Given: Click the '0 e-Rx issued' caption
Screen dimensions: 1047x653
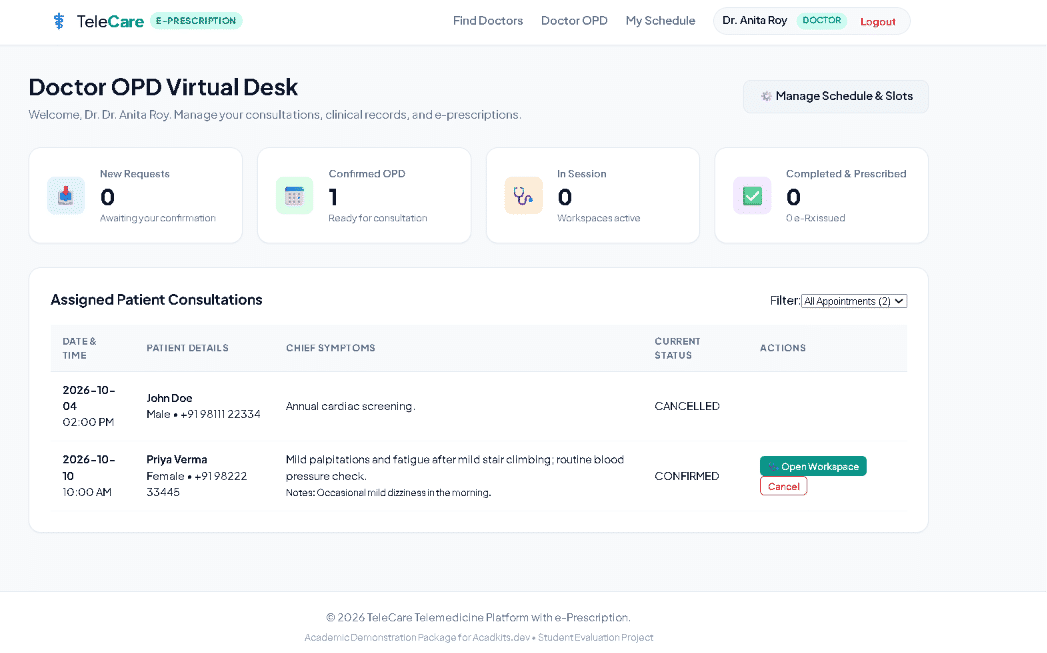Looking at the screenshot, I should (x=815, y=218).
